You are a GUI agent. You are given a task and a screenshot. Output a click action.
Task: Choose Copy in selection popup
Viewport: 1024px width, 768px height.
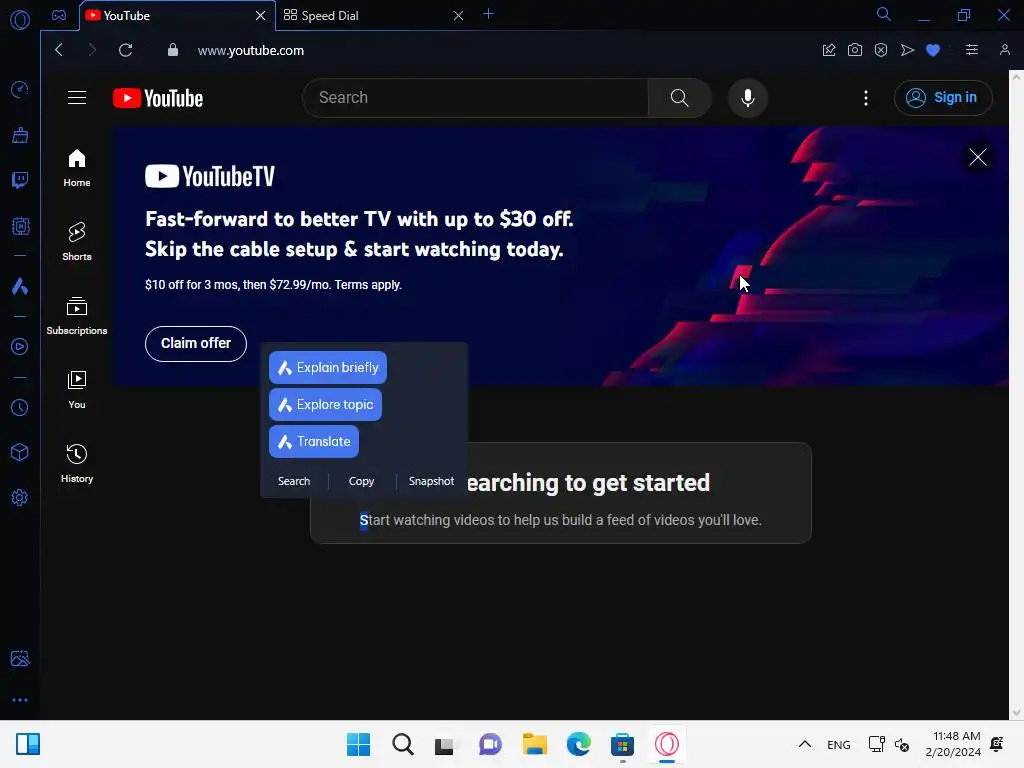pos(361,481)
